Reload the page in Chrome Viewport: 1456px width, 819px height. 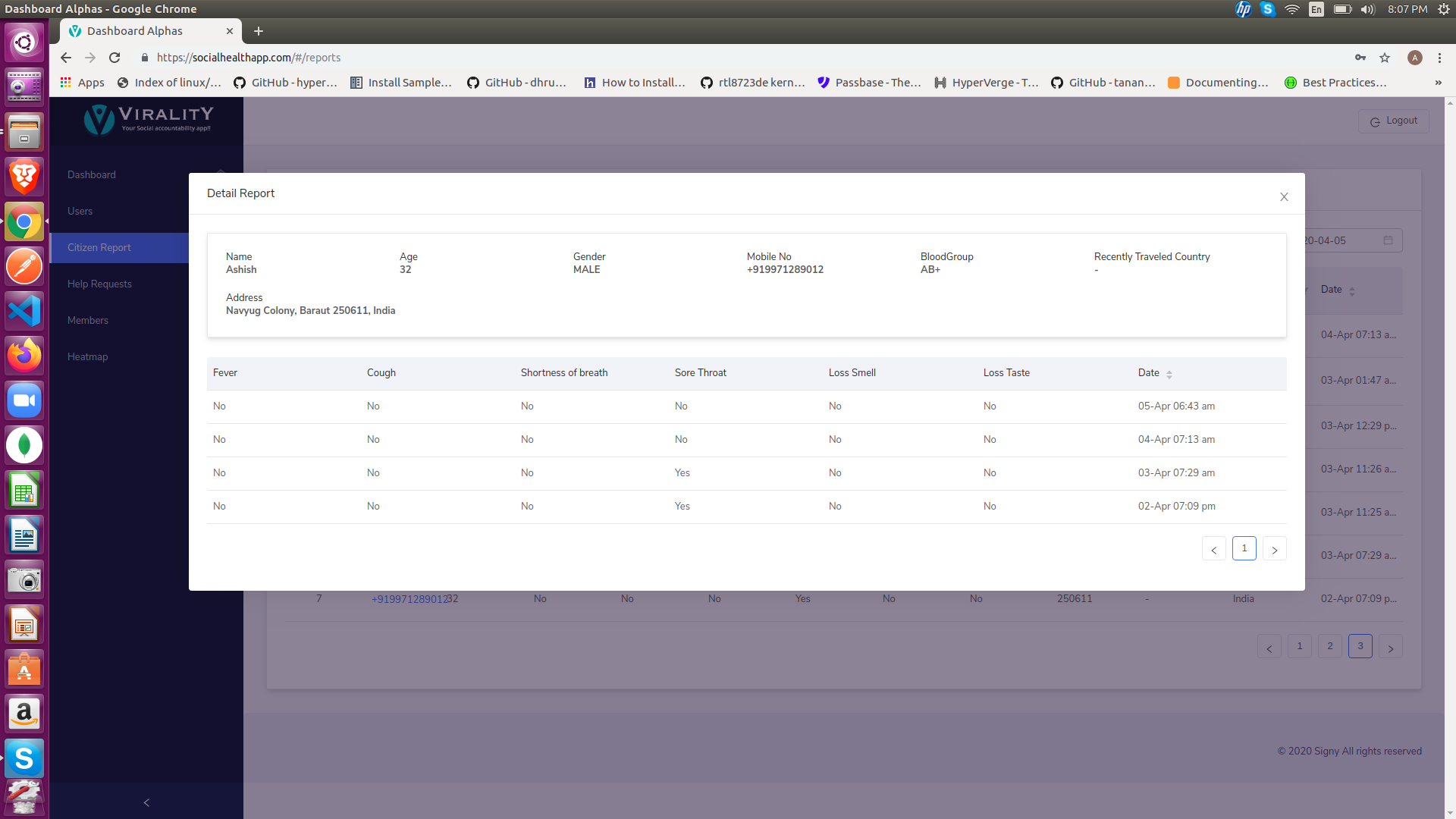(x=115, y=58)
